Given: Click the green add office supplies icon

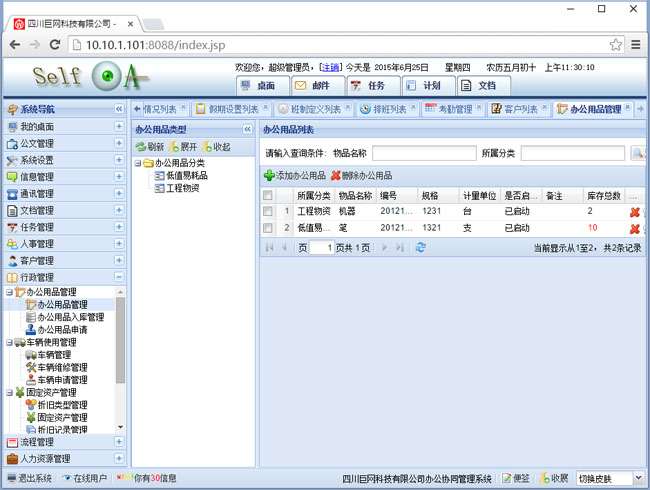Looking at the screenshot, I should pos(269,175).
